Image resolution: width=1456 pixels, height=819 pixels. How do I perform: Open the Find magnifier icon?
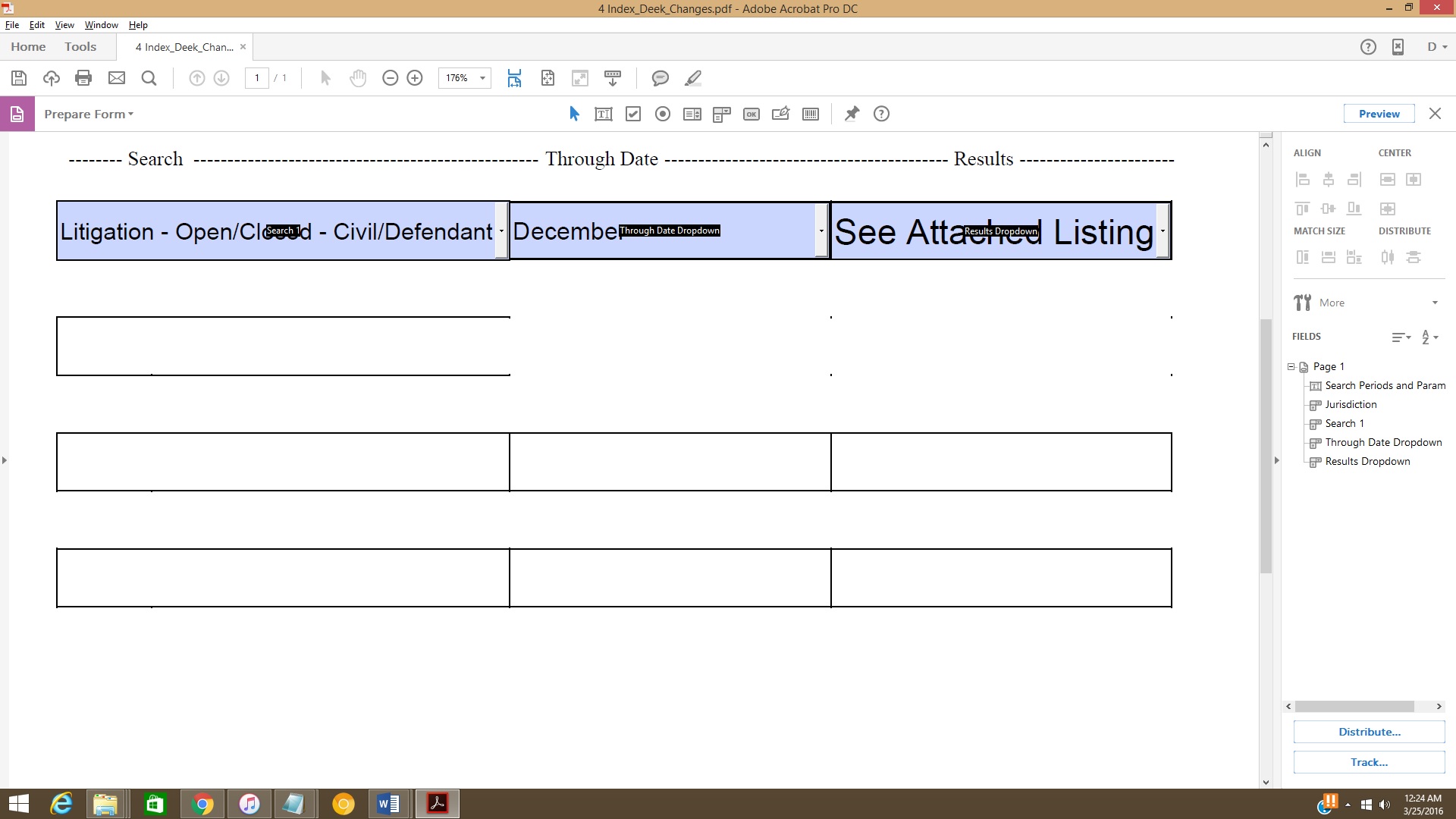tap(149, 78)
